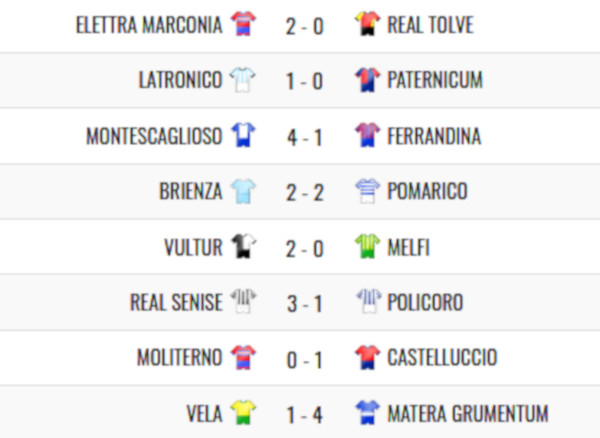Click Latronico's light striped jersey icon
The height and width of the screenshot is (438, 600).
[243, 80]
